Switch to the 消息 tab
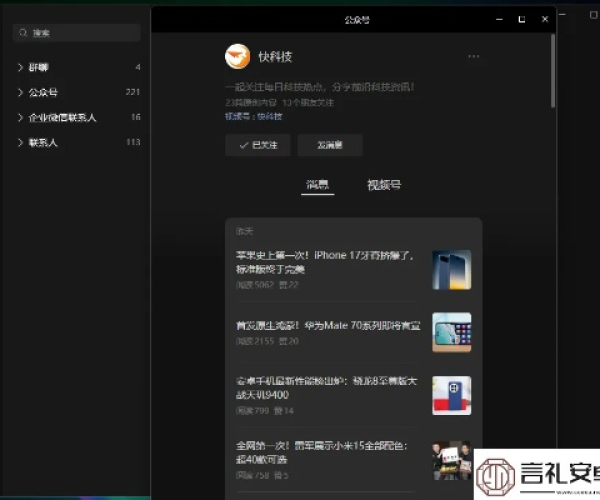Viewport: 600px width, 500px height. pos(318,185)
